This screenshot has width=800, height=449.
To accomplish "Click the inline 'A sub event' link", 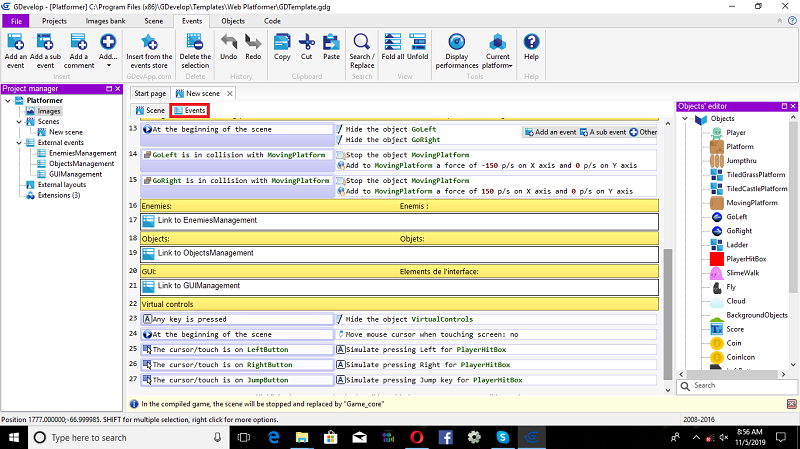I will [x=608, y=132].
